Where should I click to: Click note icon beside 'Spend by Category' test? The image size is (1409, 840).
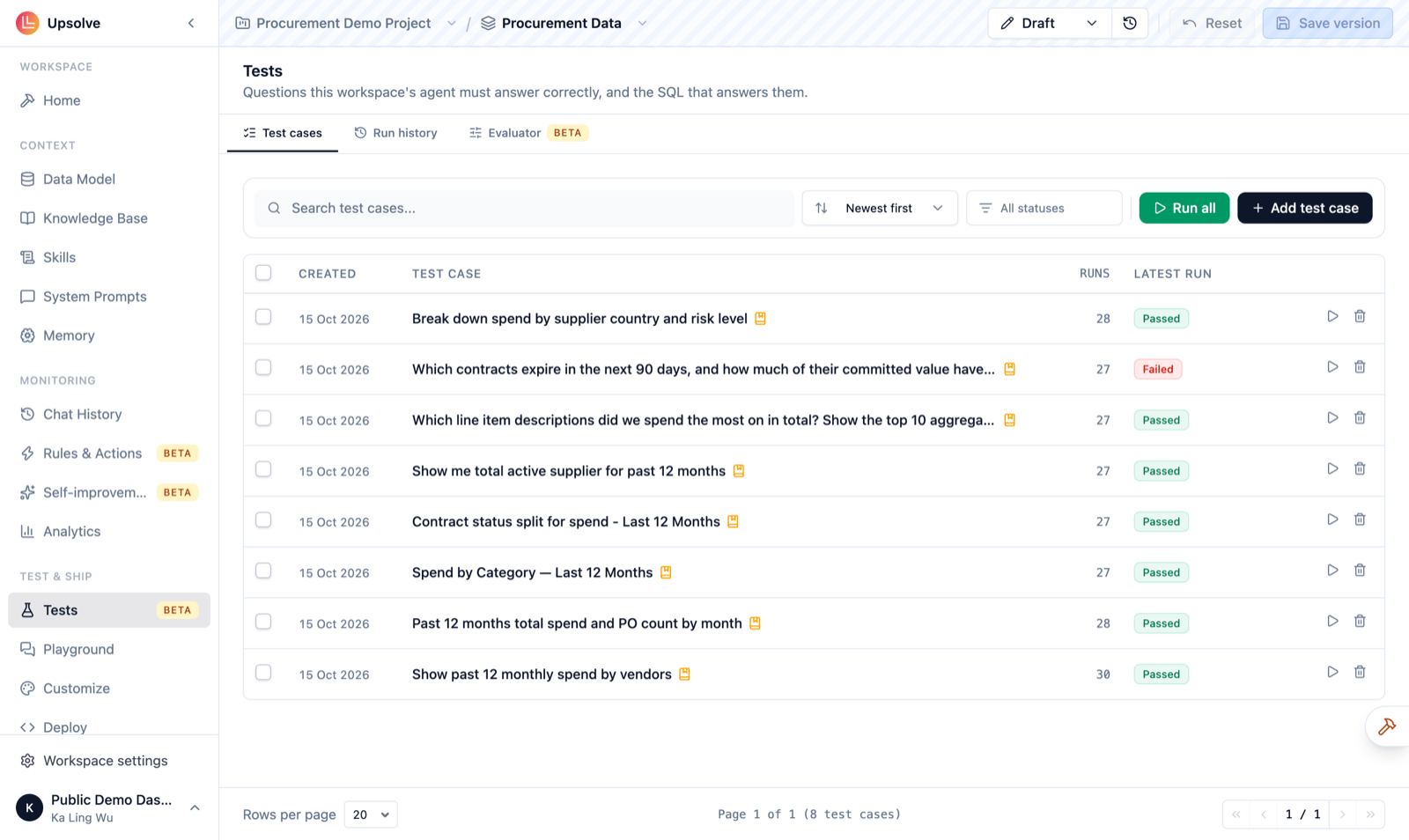(666, 572)
